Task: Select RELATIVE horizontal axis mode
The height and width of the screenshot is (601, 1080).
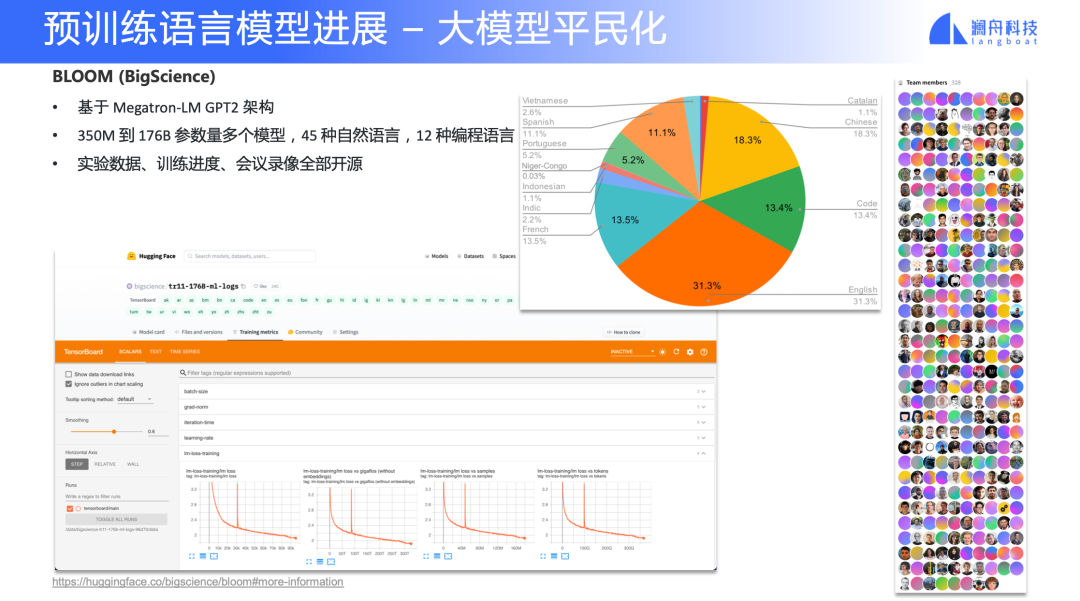Action: pos(105,464)
